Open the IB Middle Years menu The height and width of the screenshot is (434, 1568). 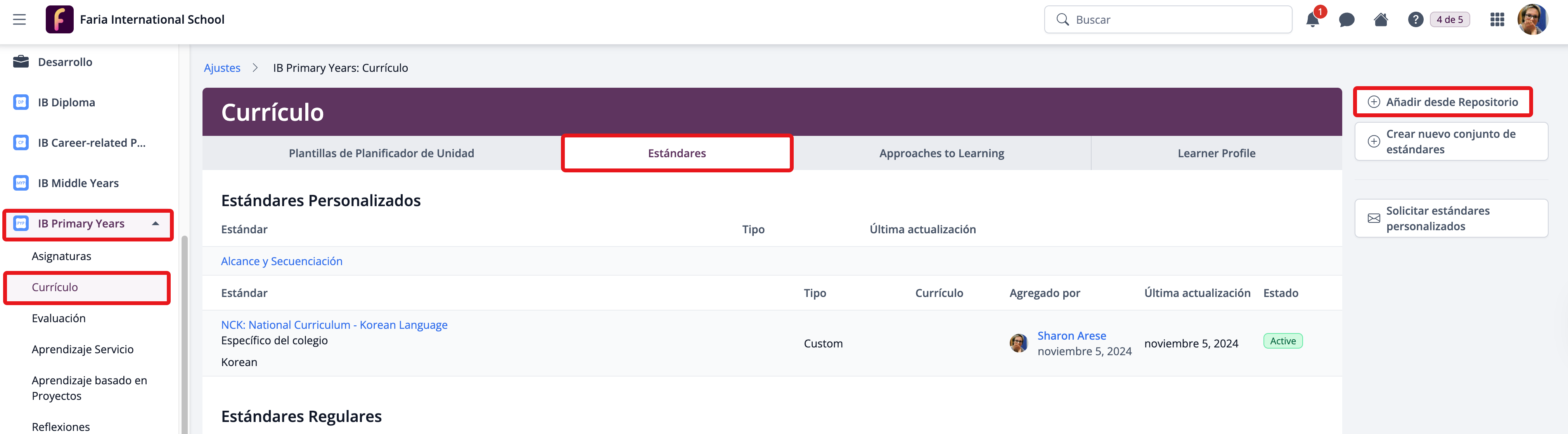[x=78, y=183]
